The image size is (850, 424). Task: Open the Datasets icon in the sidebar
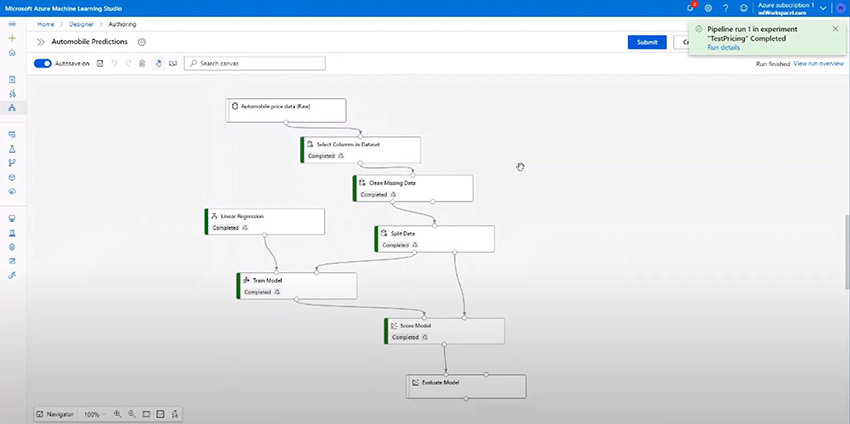coord(12,134)
